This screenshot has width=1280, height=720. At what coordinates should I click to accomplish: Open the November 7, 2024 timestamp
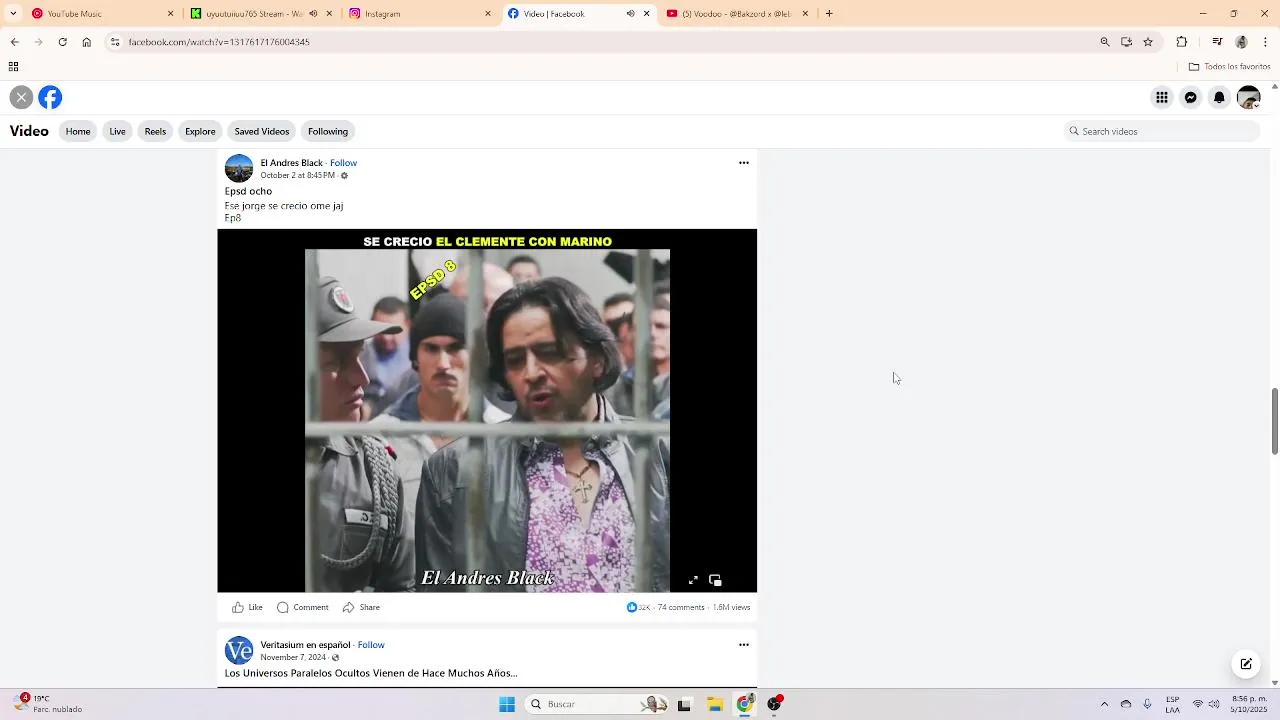click(293, 657)
